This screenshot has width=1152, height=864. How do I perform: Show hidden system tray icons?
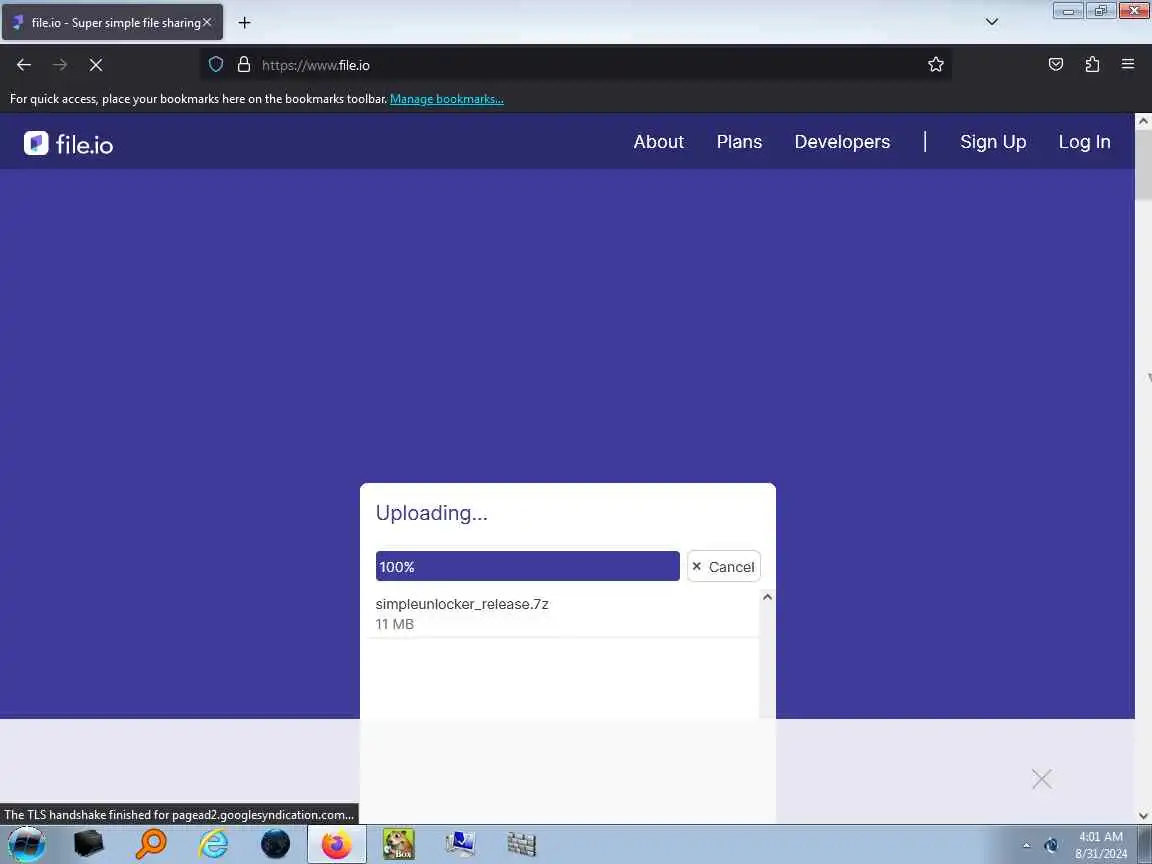click(1026, 845)
